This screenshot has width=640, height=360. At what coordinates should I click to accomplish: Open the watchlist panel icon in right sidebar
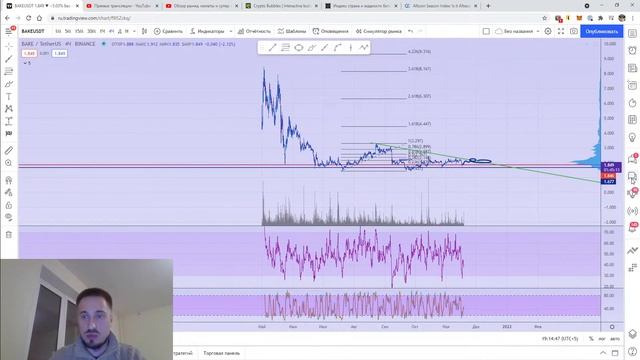click(x=632, y=33)
